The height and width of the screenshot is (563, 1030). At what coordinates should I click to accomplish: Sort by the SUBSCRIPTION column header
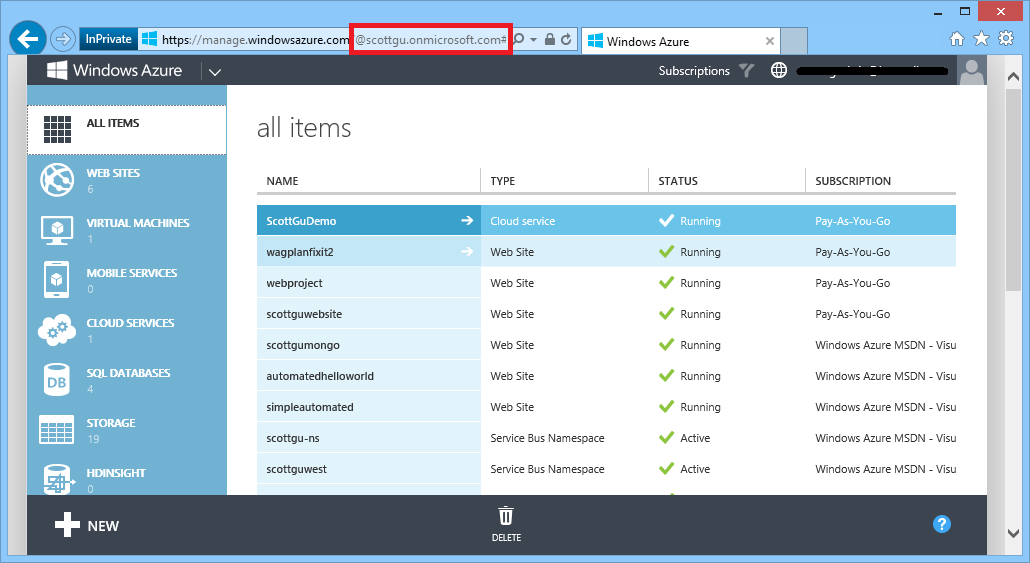click(x=853, y=181)
